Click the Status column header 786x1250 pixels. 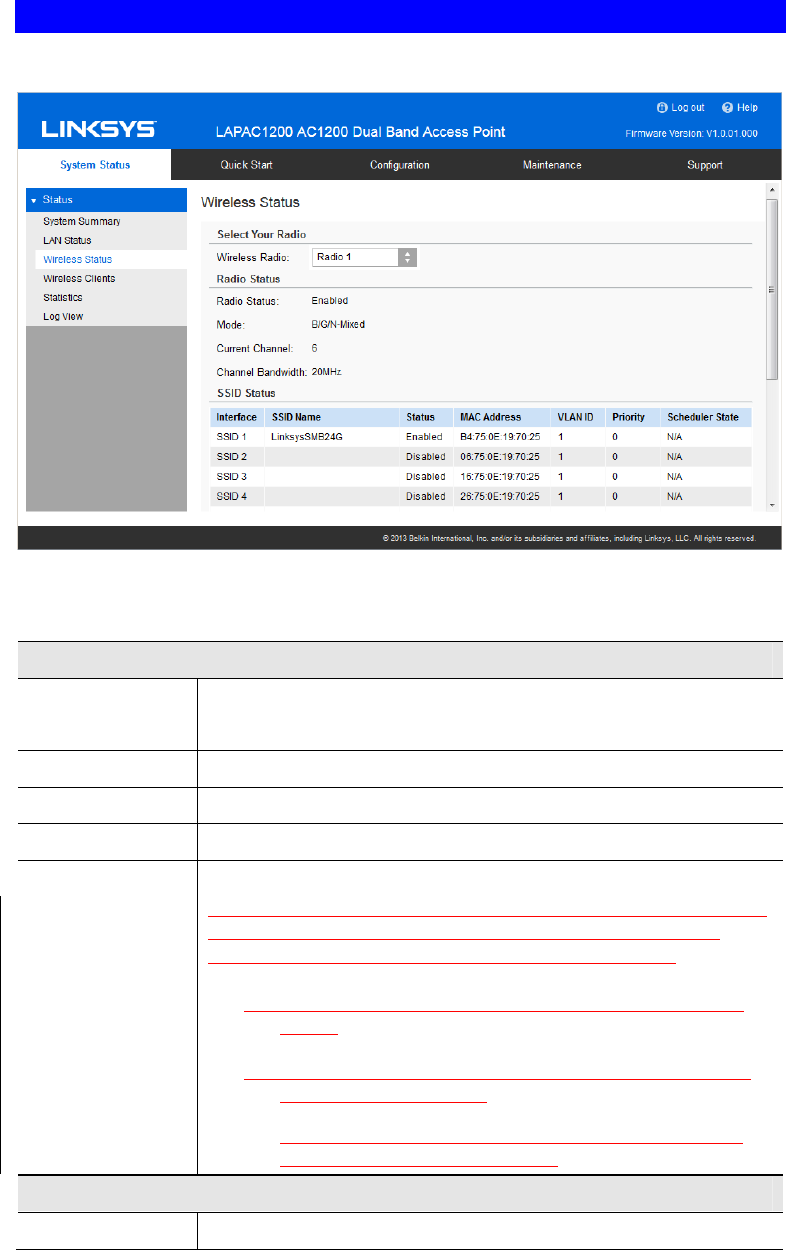(420, 417)
